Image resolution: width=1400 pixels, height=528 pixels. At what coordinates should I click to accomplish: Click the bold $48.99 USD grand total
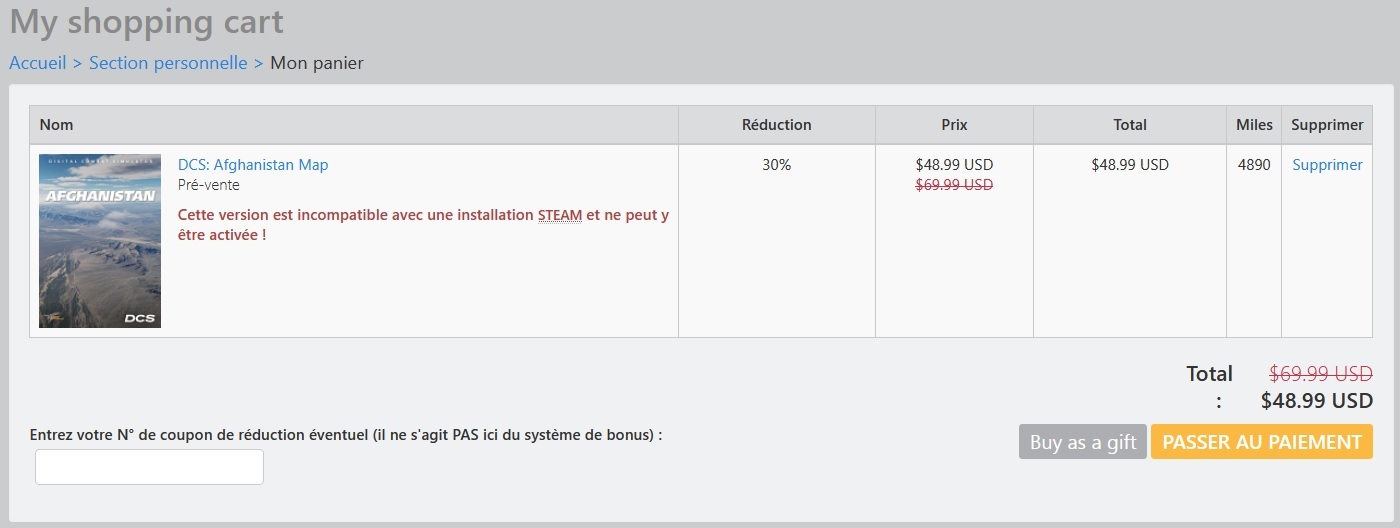click(1316, 401)
